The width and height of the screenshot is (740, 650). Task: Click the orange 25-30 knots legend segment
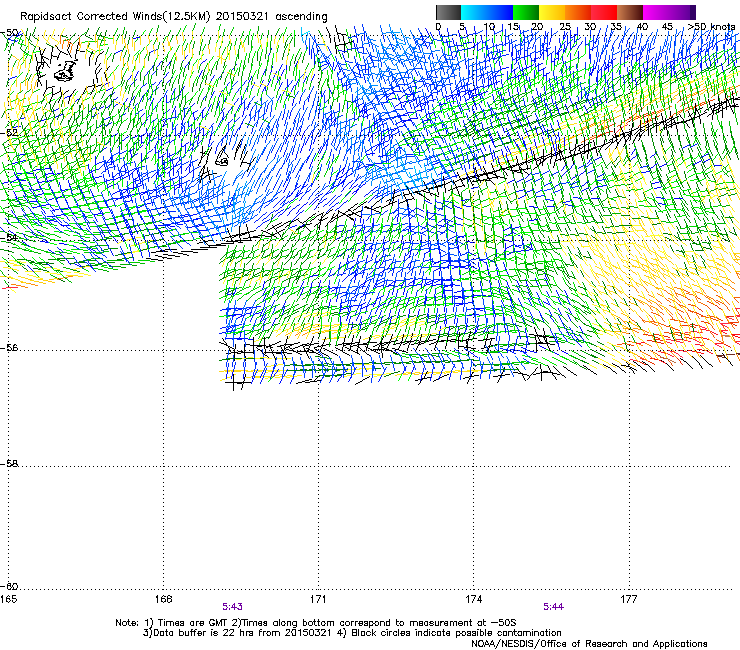tap(578, 12)
